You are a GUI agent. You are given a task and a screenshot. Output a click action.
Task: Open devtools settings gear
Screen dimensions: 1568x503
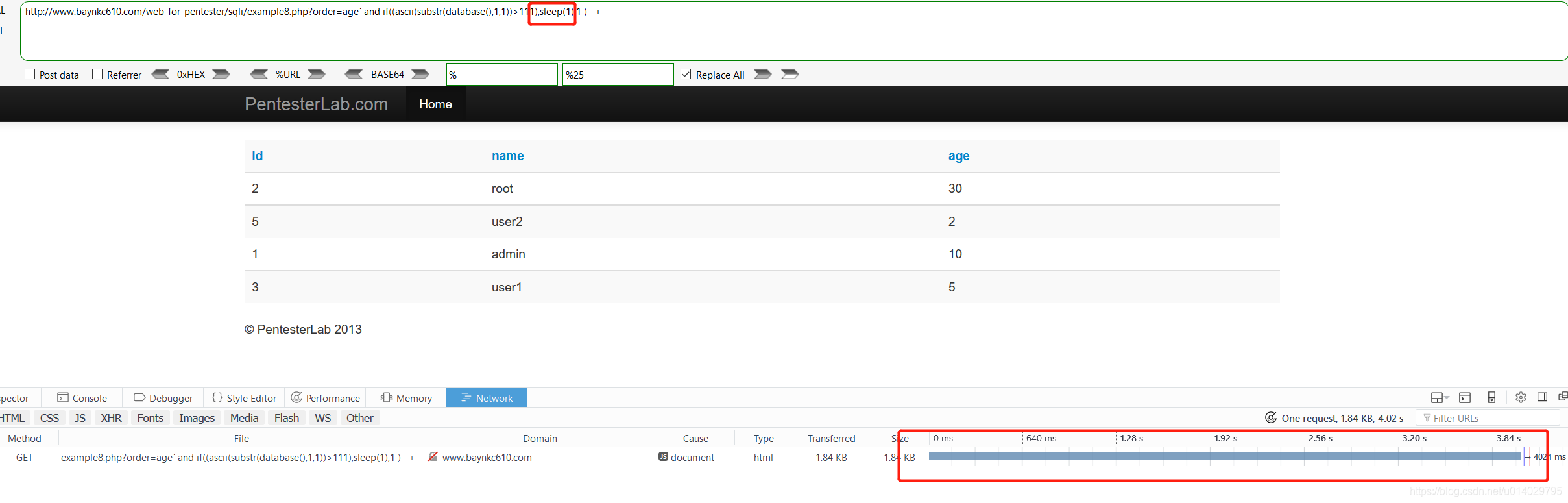tap(1521, 397)
